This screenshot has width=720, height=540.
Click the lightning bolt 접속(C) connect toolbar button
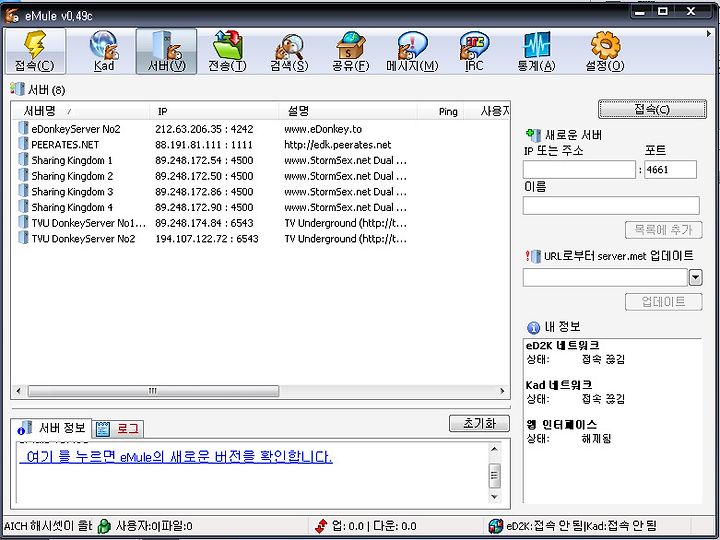tap(35, 51)
